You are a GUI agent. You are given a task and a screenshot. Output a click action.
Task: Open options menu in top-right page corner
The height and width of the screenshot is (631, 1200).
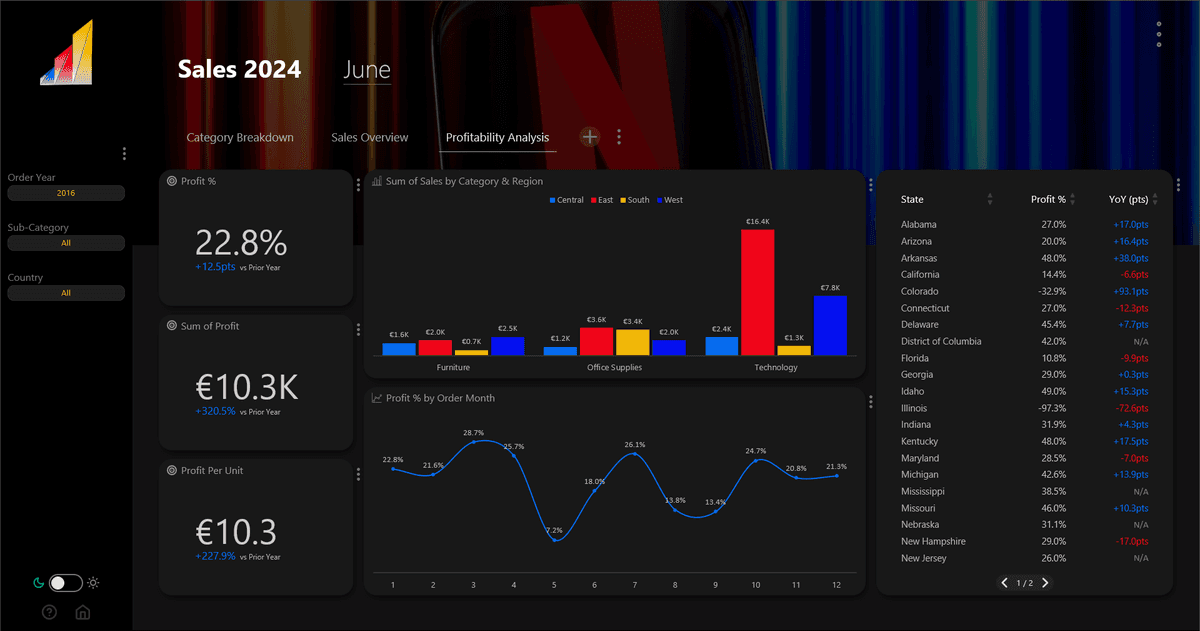1158,34
